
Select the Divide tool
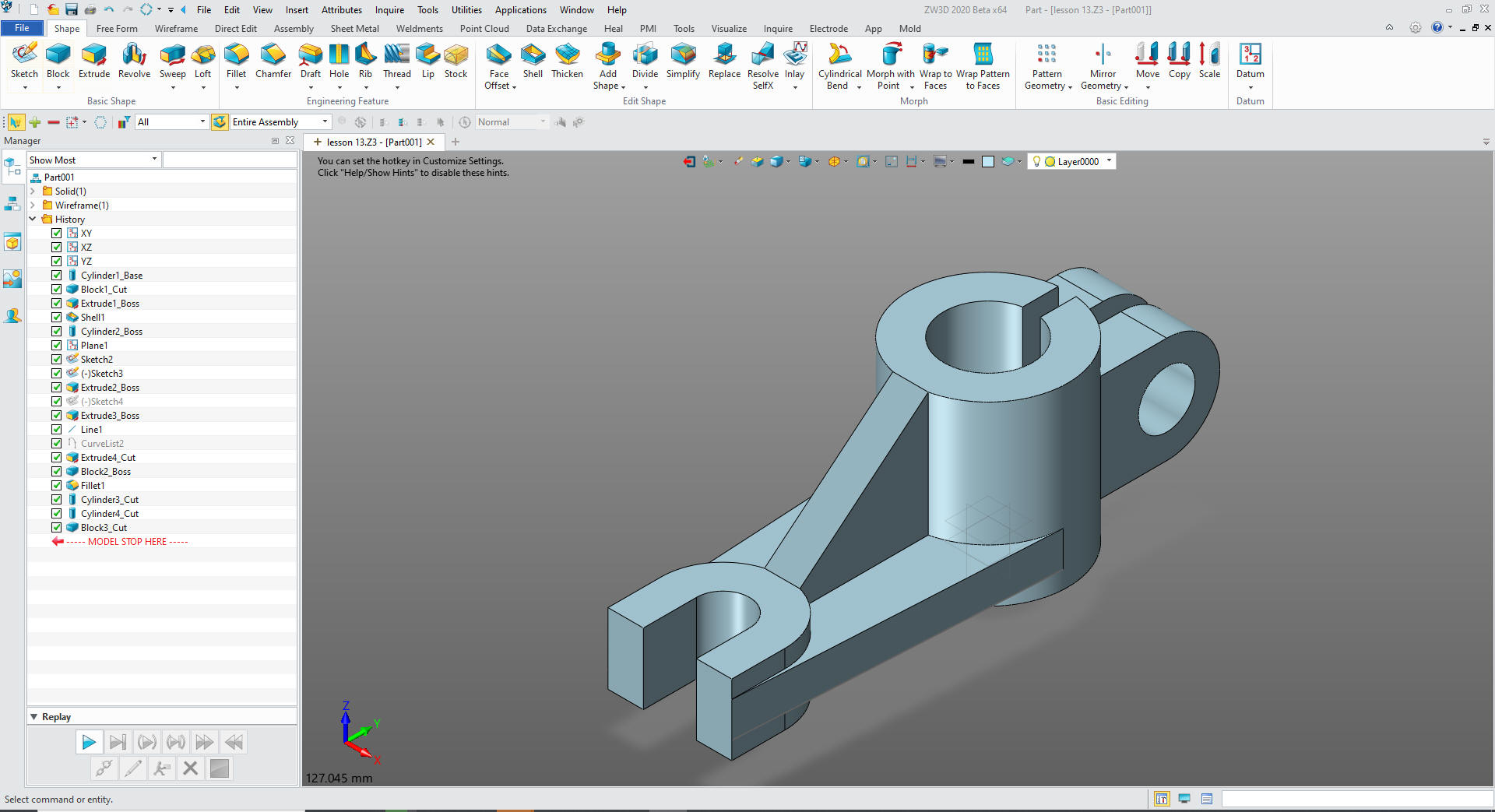tap(645, 61)
